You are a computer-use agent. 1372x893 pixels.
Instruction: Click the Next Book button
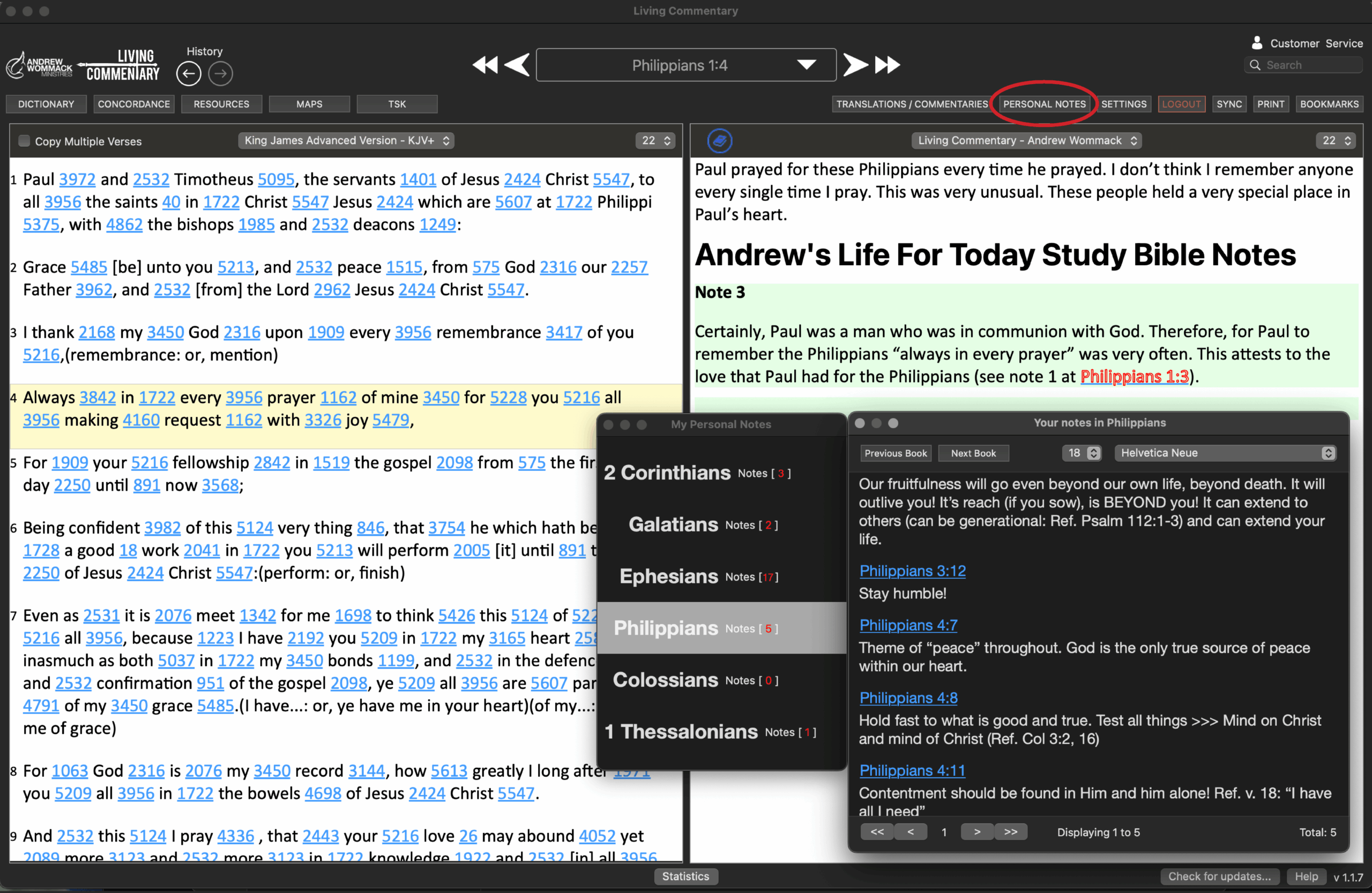tap(973, 453)
